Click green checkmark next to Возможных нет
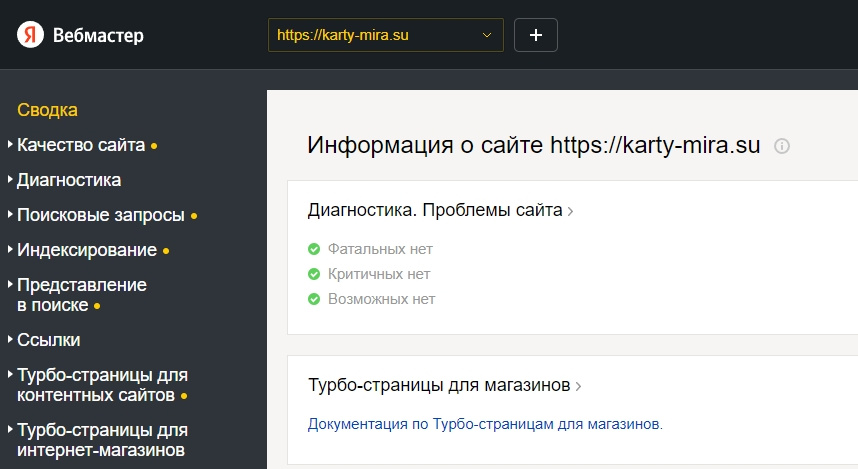Viewport: 858px width, 469px height. (314, 299)
